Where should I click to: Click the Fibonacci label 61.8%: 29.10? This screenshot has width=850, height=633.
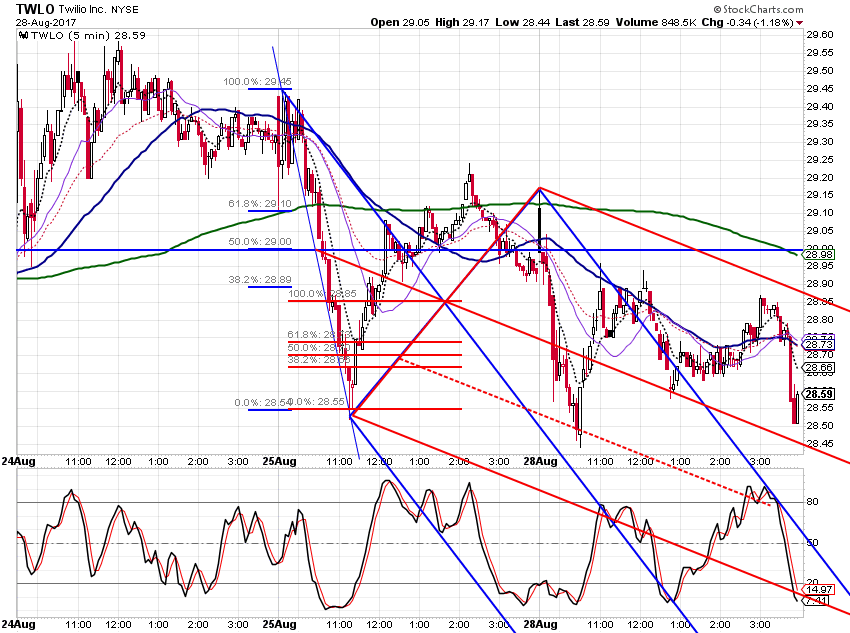[260, 204]
